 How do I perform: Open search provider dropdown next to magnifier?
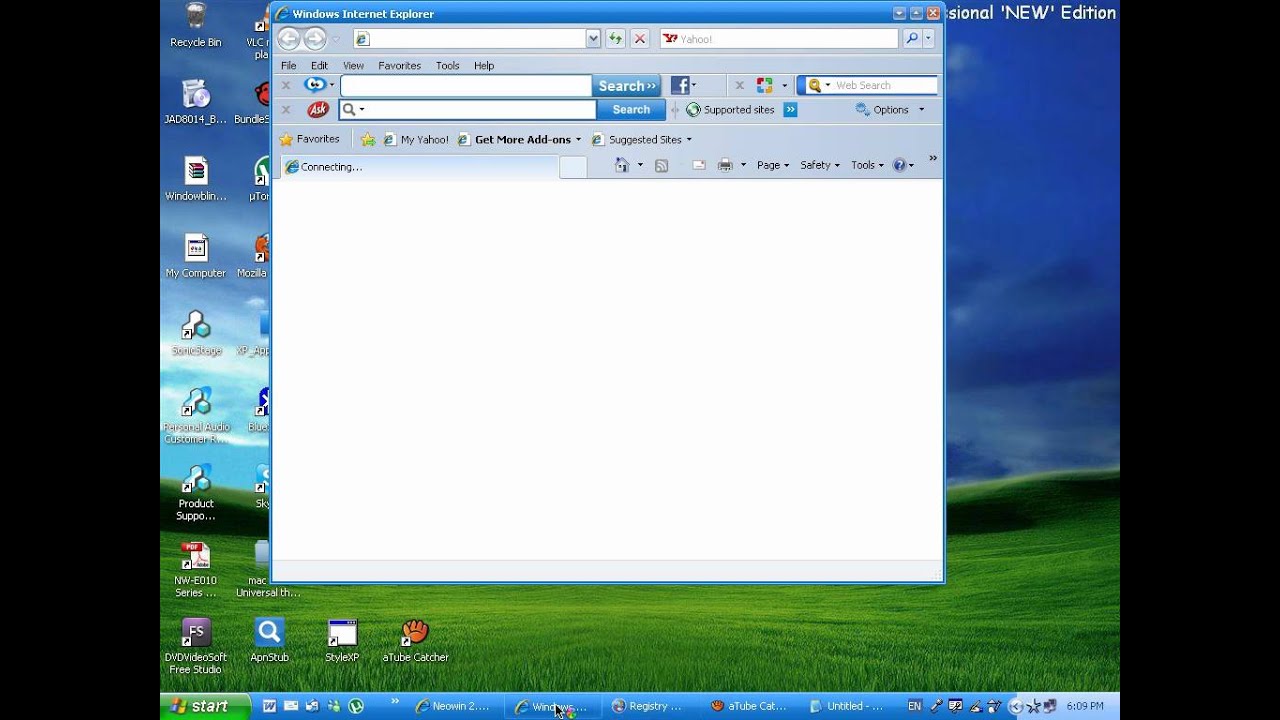click(928, 39)
